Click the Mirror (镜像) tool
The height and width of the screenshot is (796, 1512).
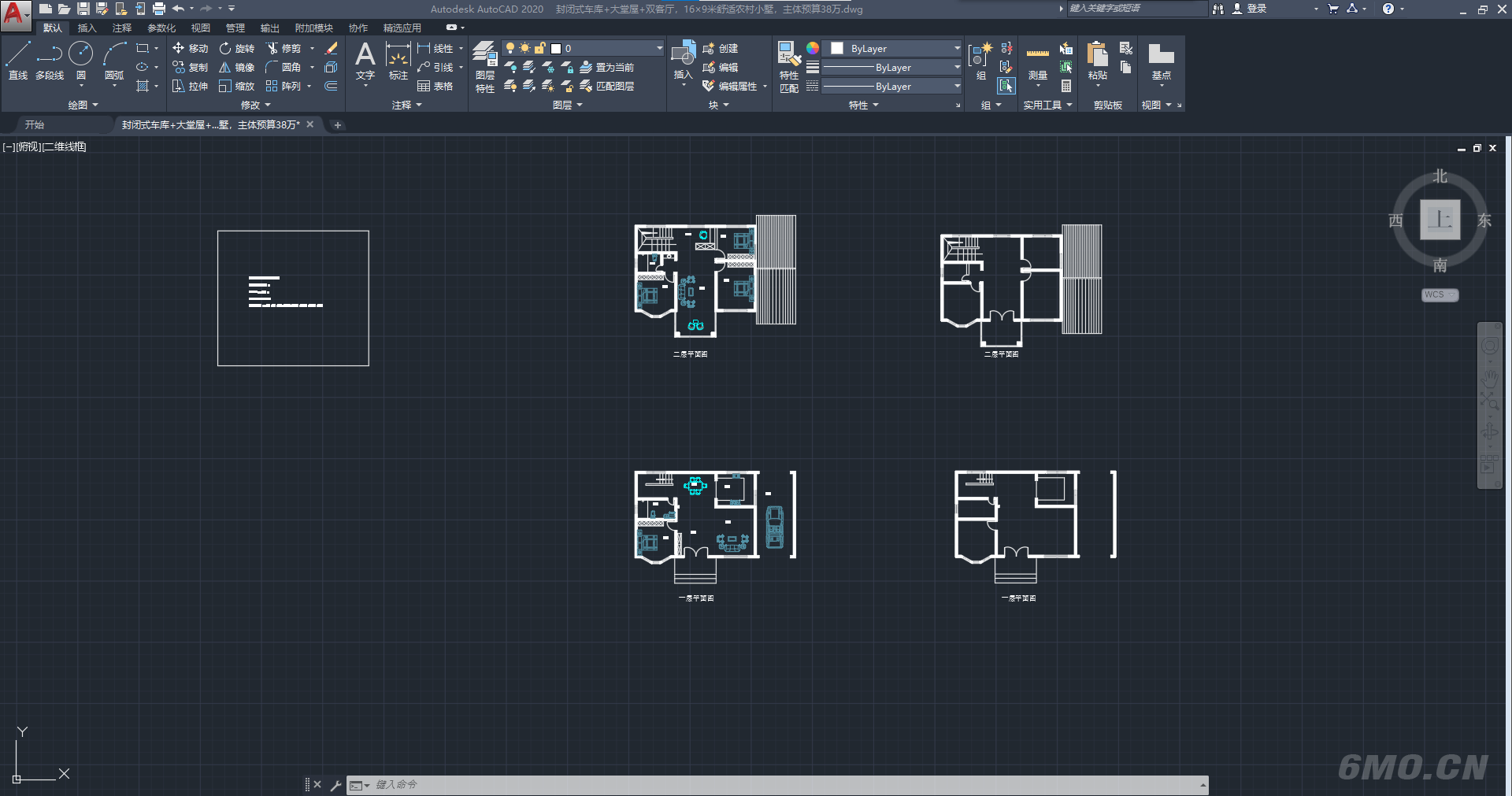tap(237, 67)
